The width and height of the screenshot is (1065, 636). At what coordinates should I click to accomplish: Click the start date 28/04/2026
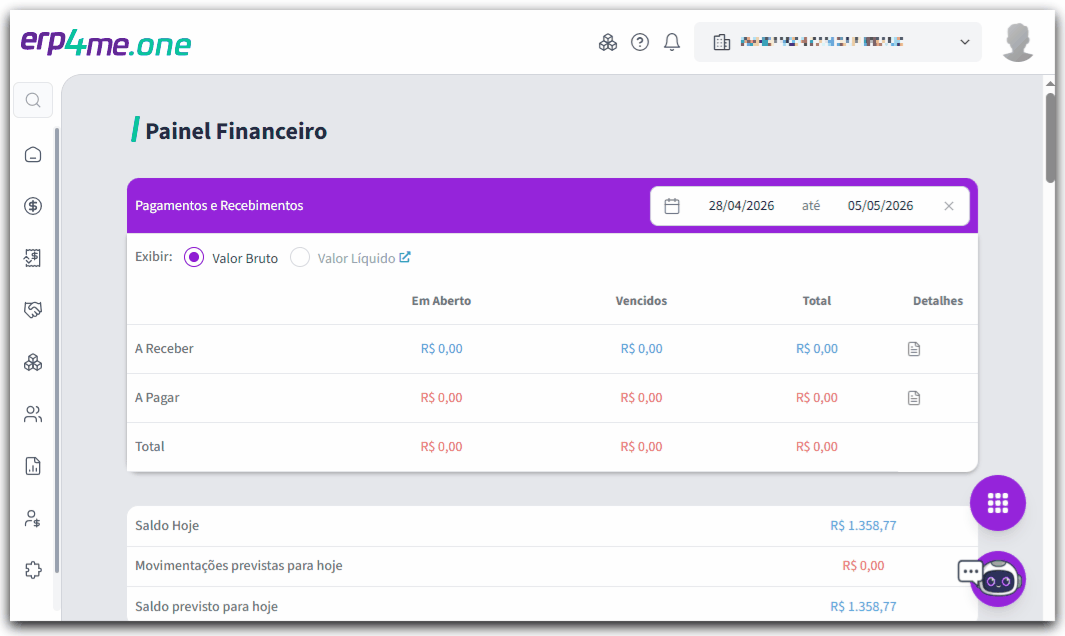tap(741, 206)
